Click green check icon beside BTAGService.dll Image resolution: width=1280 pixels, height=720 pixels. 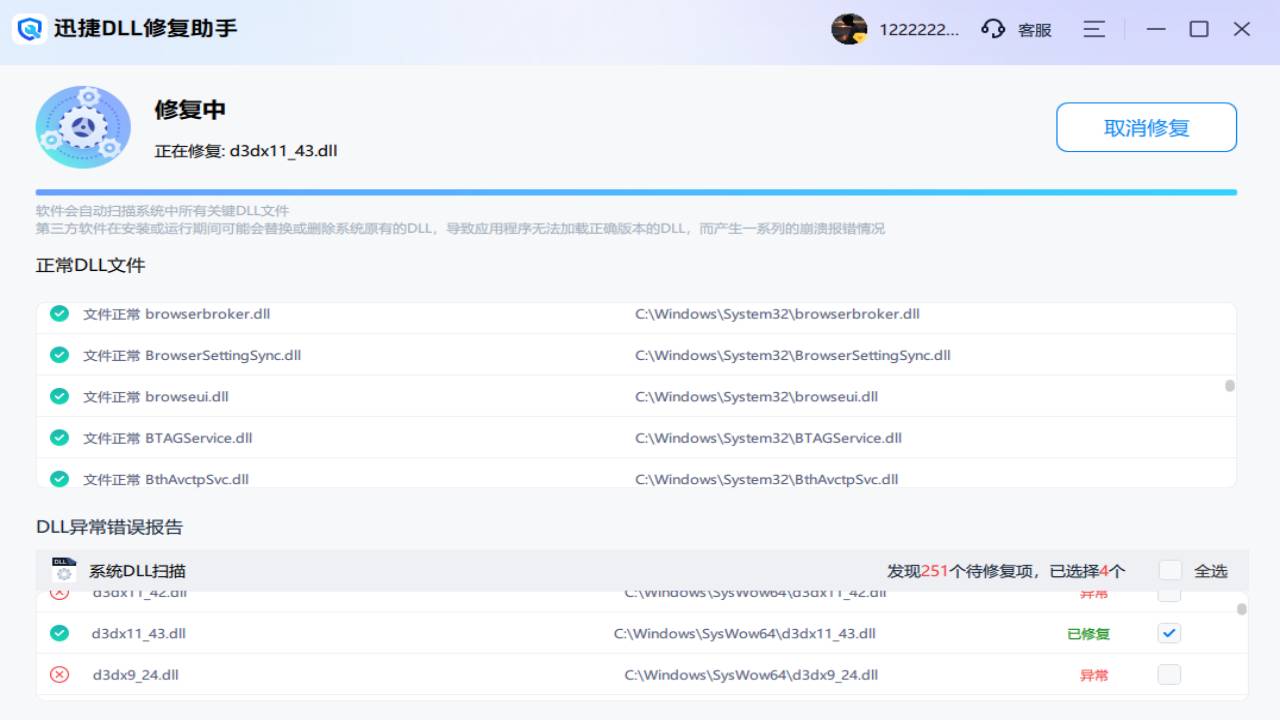pos(60,438)
